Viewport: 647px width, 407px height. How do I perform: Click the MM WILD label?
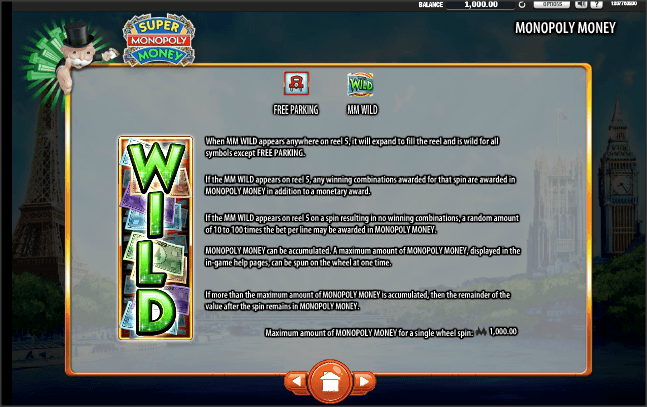pos(362,110)
